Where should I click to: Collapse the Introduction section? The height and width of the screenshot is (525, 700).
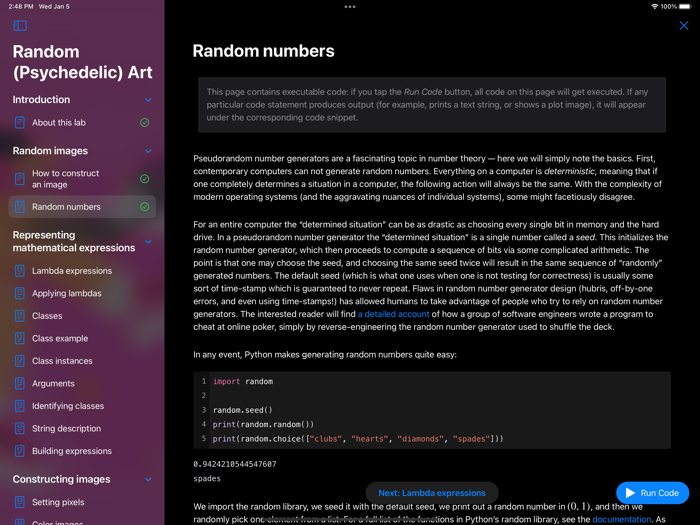[x=148, y=100]
